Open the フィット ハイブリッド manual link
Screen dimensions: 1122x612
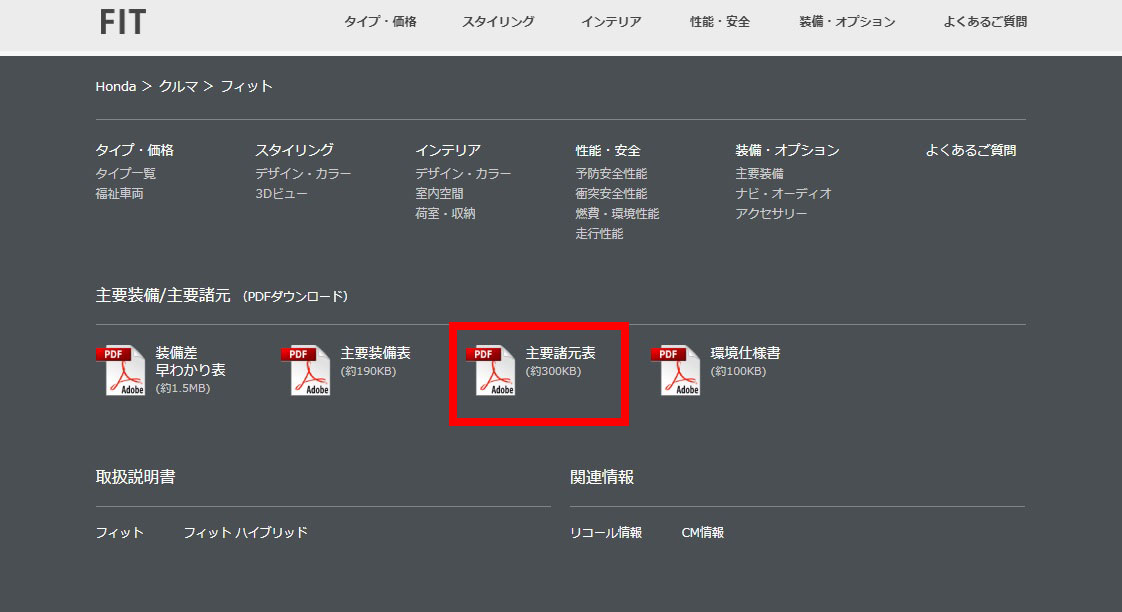point(245,533)
